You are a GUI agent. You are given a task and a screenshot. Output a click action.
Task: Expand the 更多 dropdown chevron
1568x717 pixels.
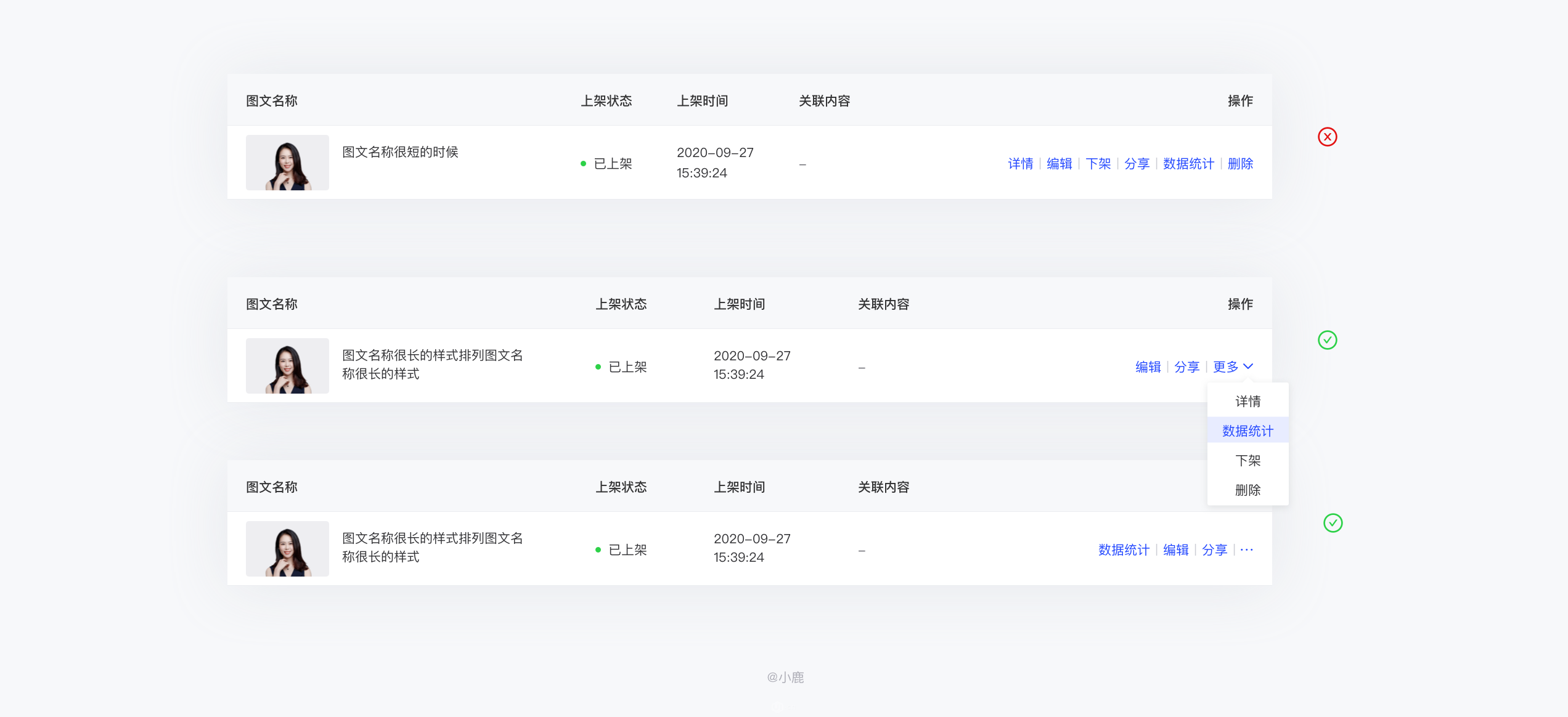[x=1248, y=367]
